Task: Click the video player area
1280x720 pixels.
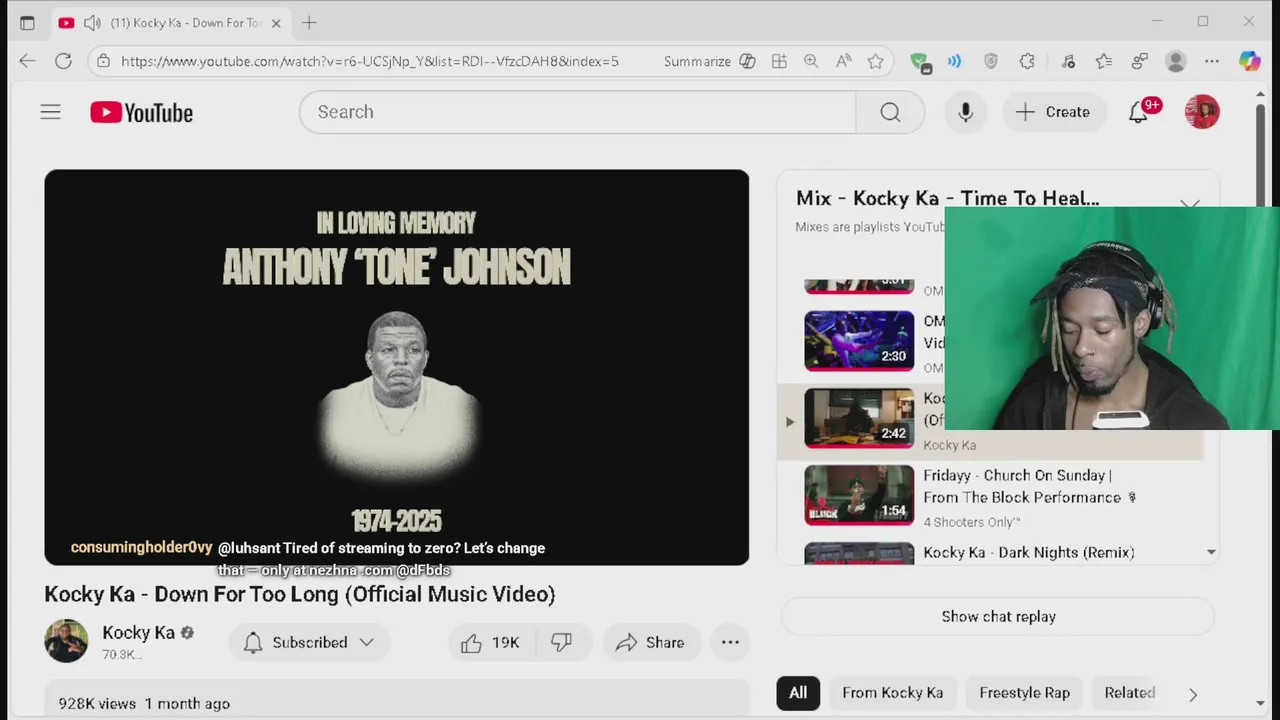Action: click(x=396, y=367)
